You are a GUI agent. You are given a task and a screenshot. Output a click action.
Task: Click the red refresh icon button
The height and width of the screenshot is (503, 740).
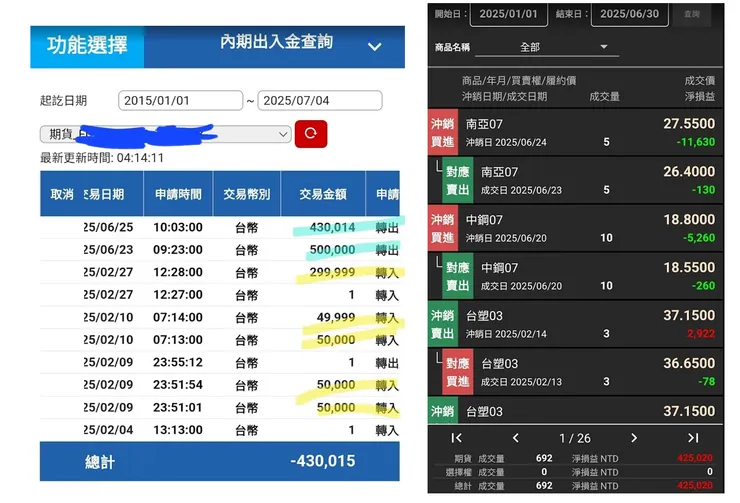(x=311, y=134)
